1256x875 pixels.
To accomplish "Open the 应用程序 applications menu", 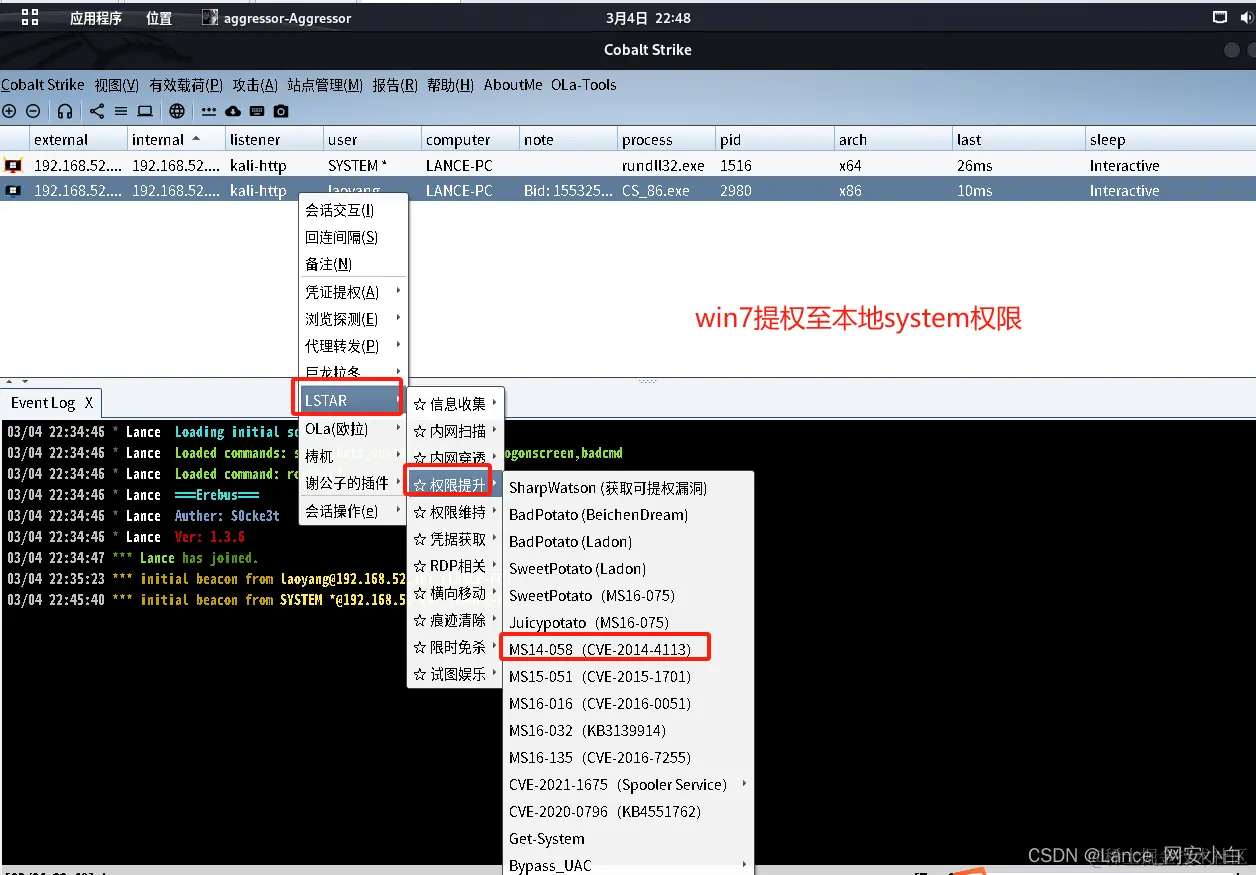I will click(x=95, y=18).
